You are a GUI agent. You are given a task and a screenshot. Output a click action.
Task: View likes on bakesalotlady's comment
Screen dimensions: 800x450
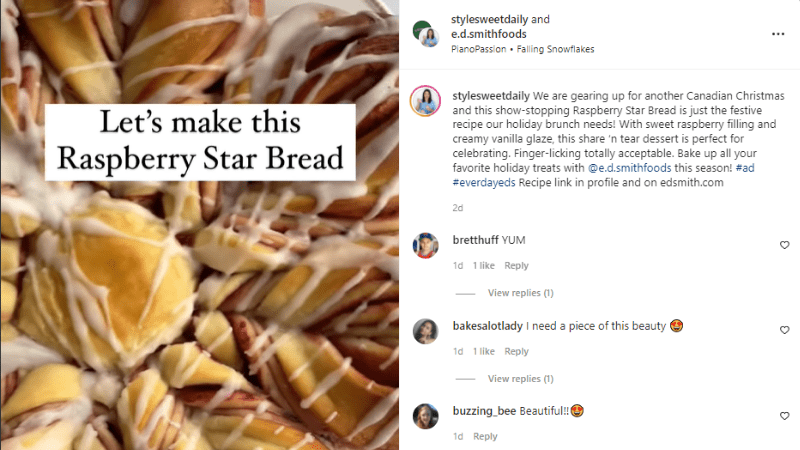[x=484, y=351]
